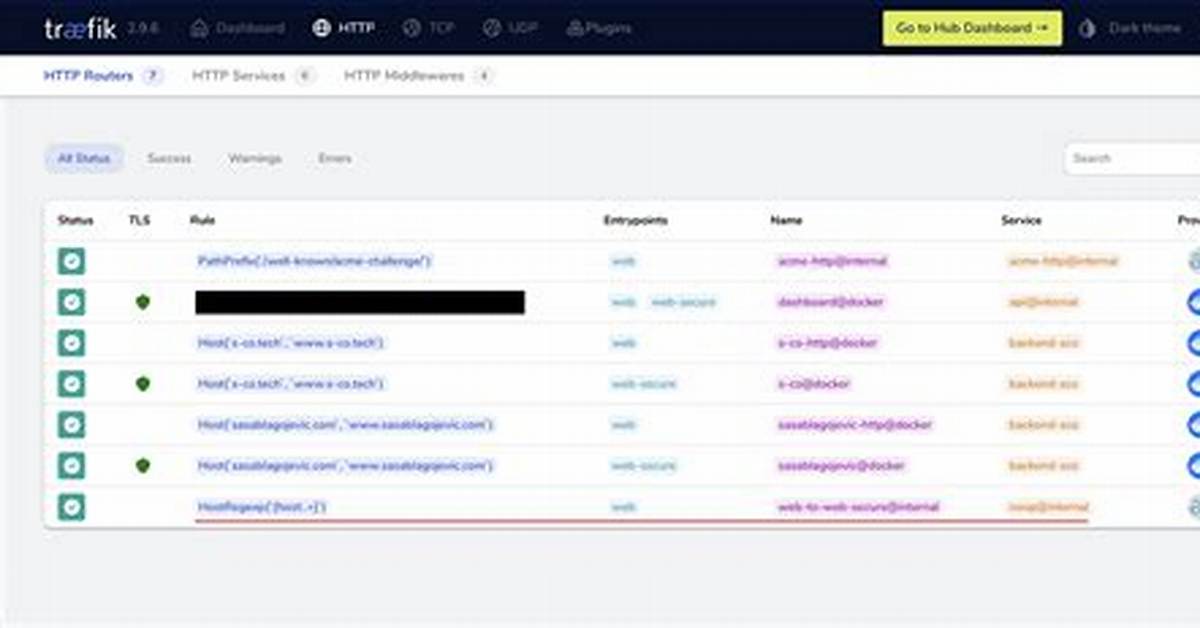Image resolution: width=1200 pixels, height=628 pixels.
Task: Click the Host rule in s-co-http@docker row
Action: [291, 343]
